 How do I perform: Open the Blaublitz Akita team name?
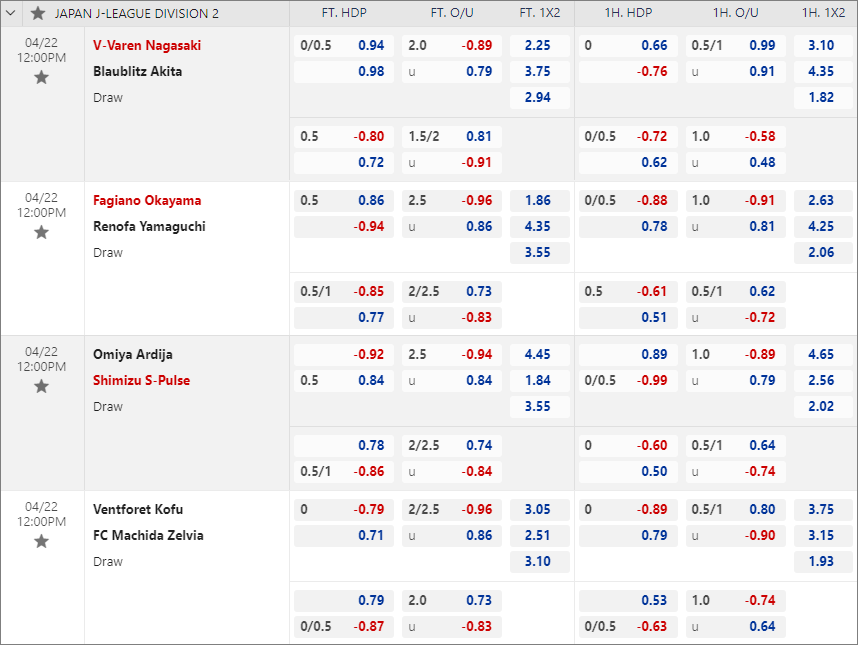[137, 71]
